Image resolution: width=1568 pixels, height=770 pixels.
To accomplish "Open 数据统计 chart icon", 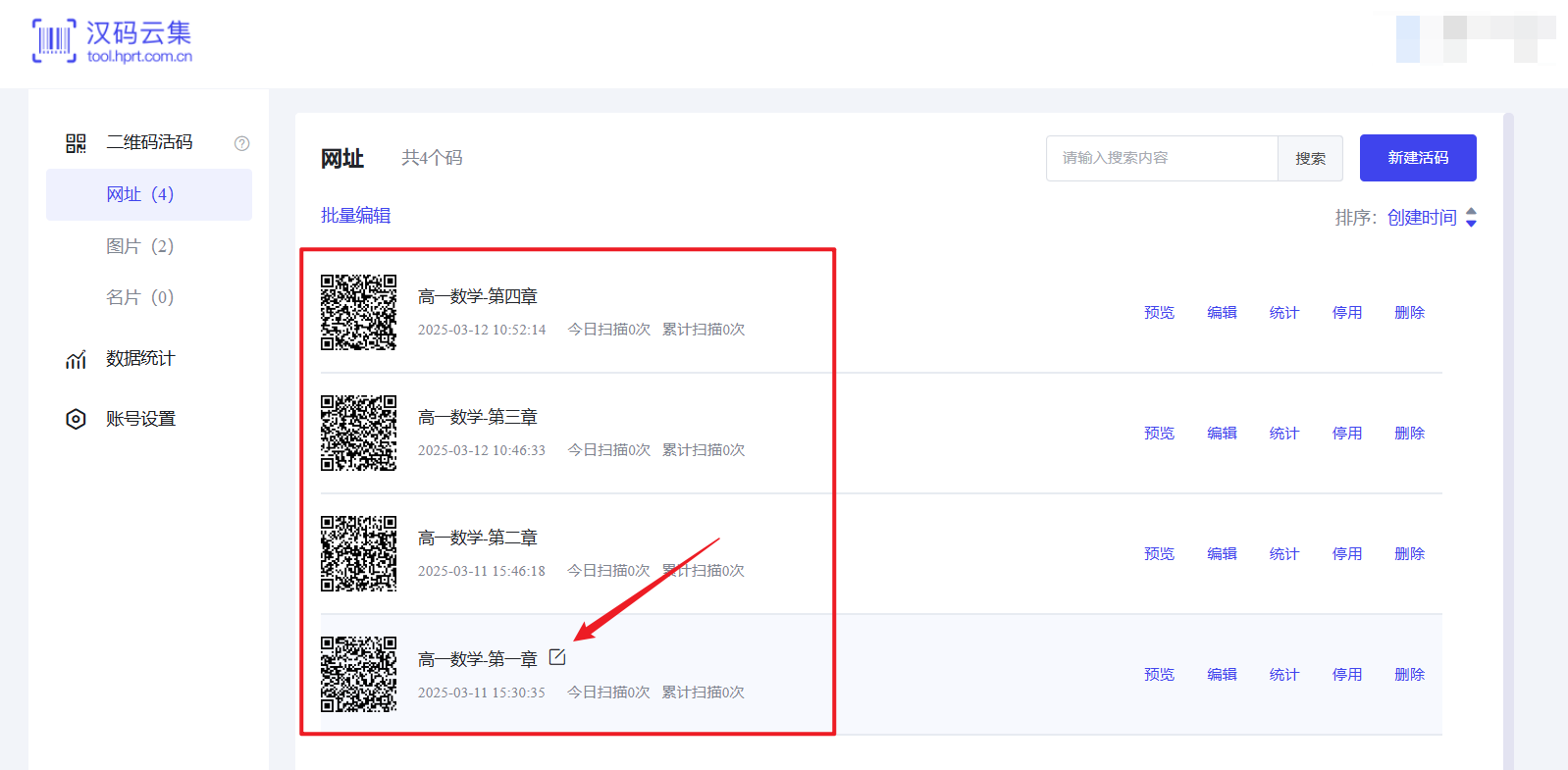I will [x=76, y=359].
